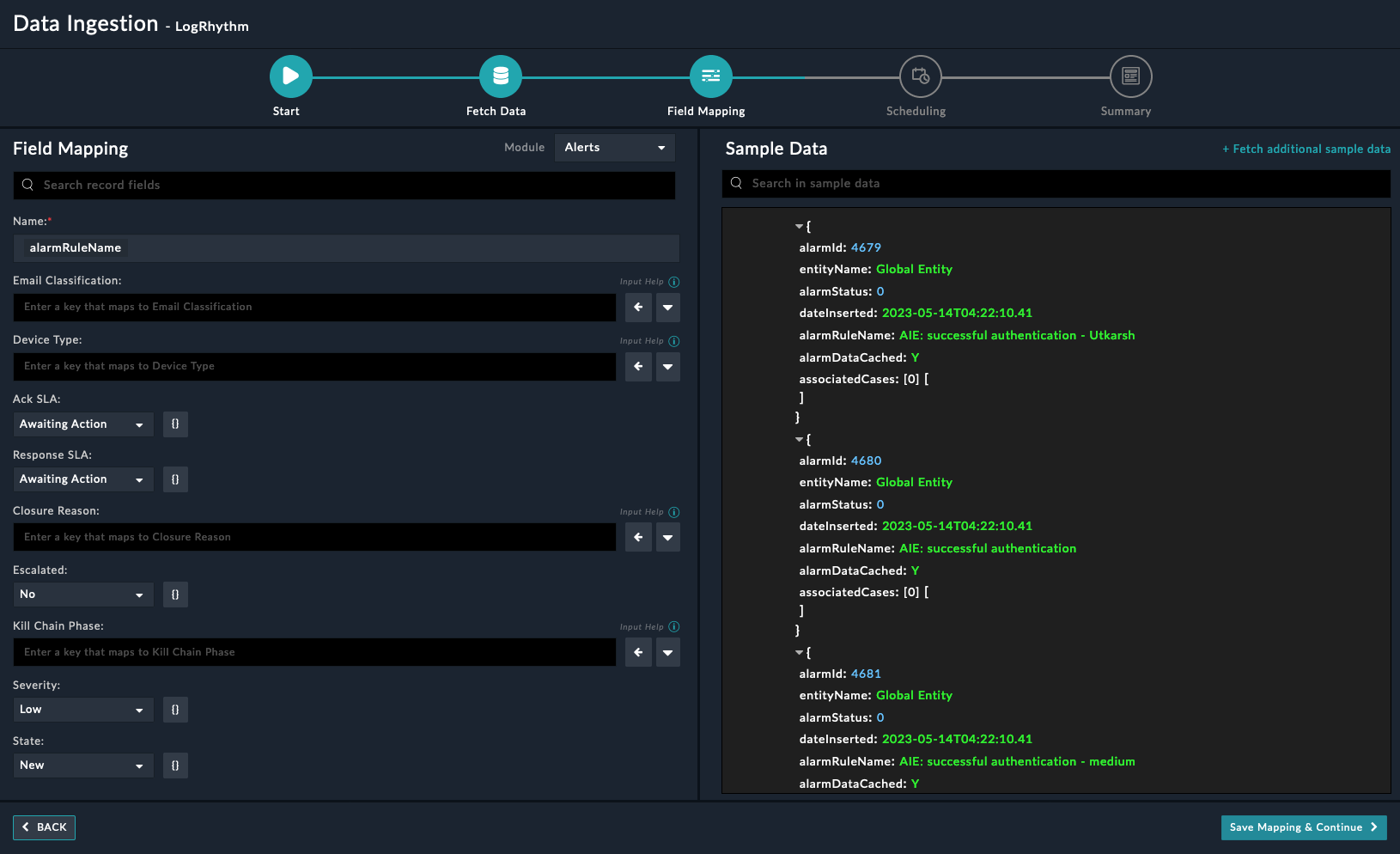Click Save Mapping & Continue button
Image resolution: width=1400 pixels, height=854 pixels.
(x=1303, y=827)
